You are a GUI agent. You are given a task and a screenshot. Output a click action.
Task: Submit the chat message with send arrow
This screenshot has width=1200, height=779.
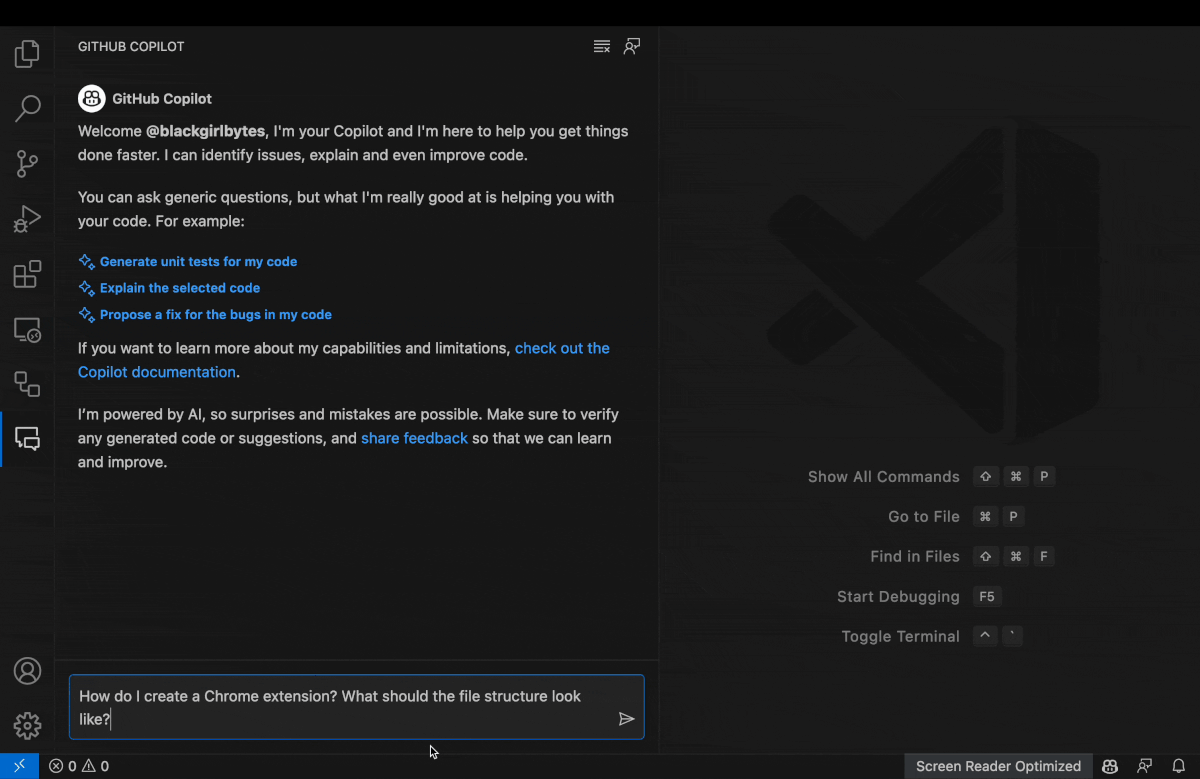[628, 718]
